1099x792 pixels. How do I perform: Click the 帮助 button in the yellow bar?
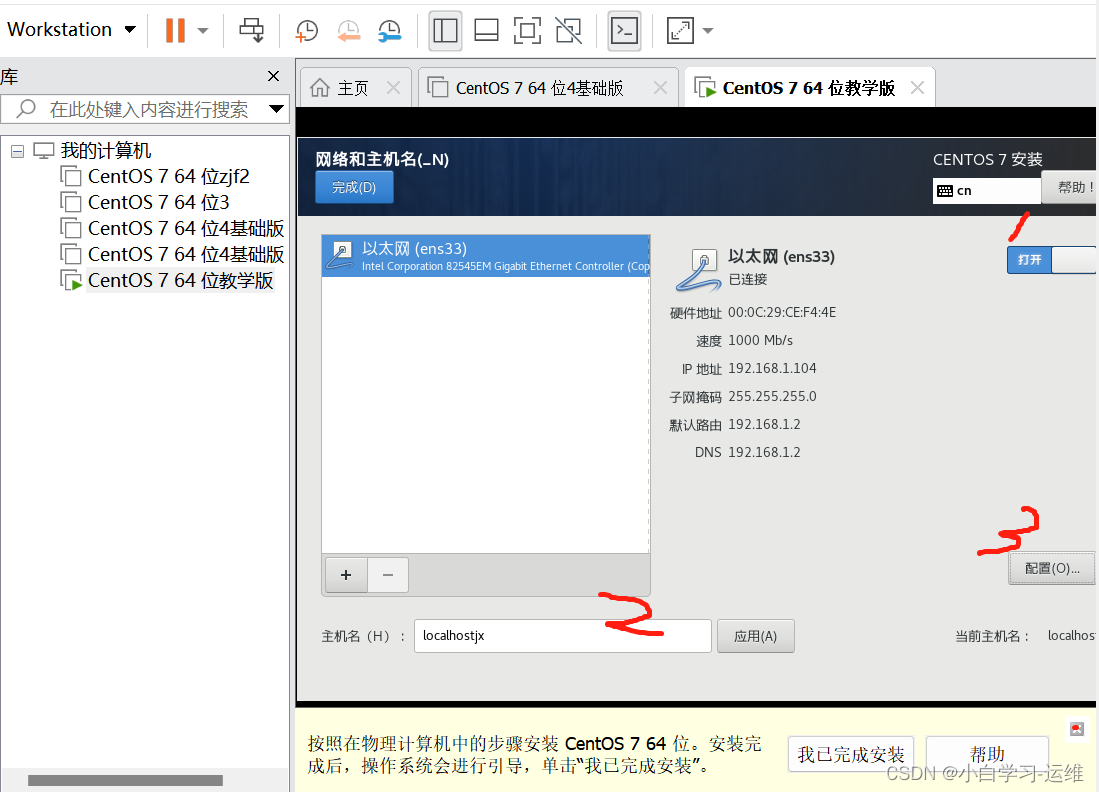pyautogui.click(x=988, y=754)
